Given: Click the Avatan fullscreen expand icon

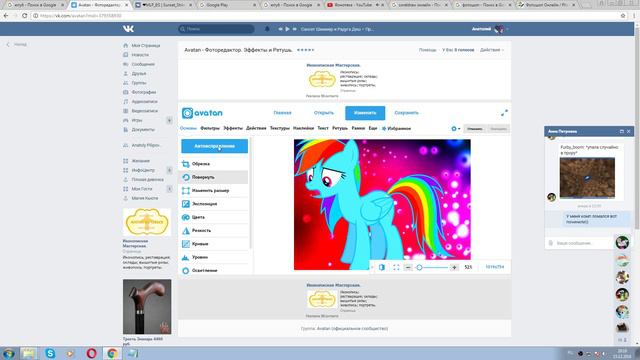Looking at the screenshot, I should tap(504, 113).
